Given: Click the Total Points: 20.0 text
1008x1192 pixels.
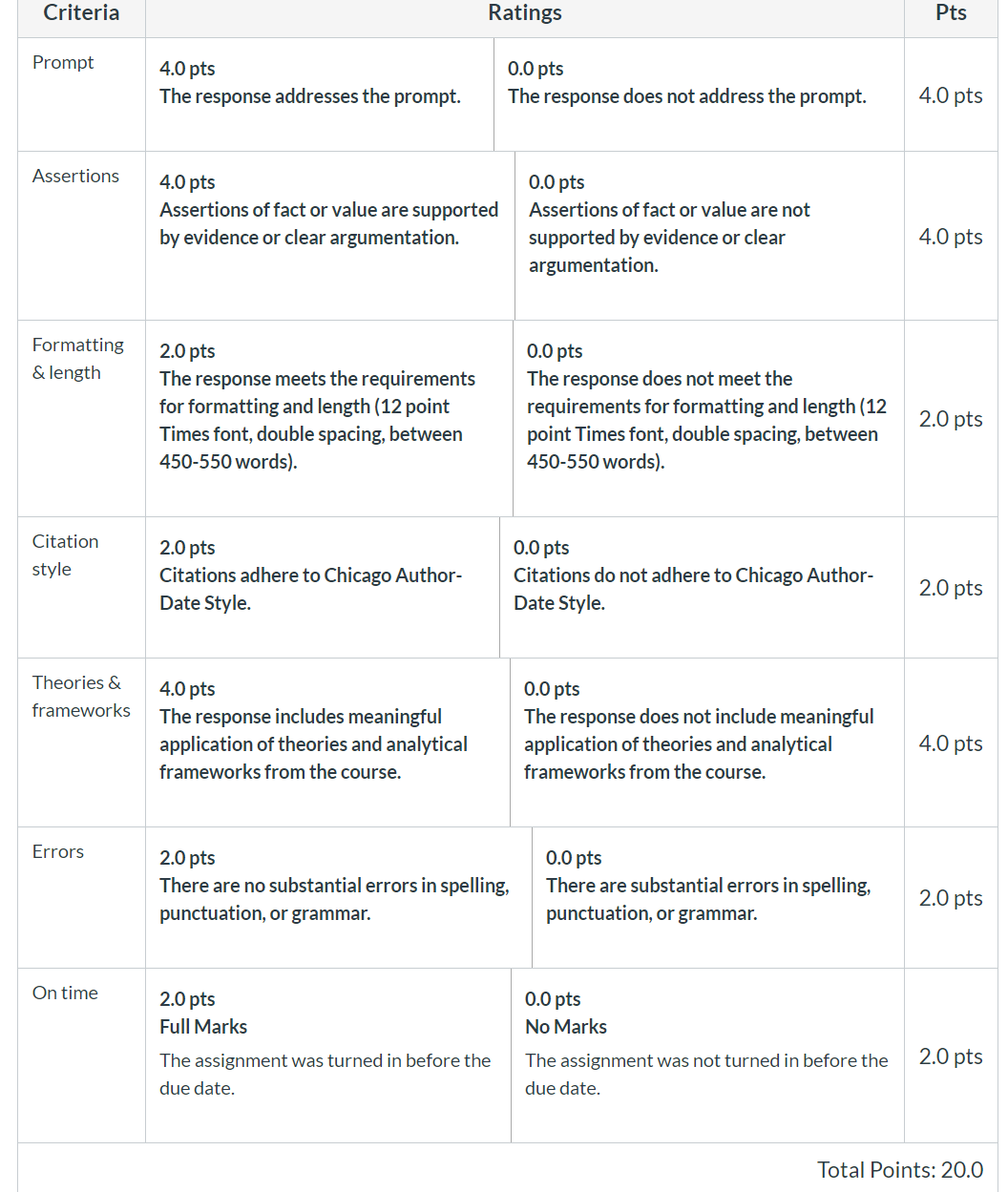Looking at the screenshot, I should coord(900,1169).
